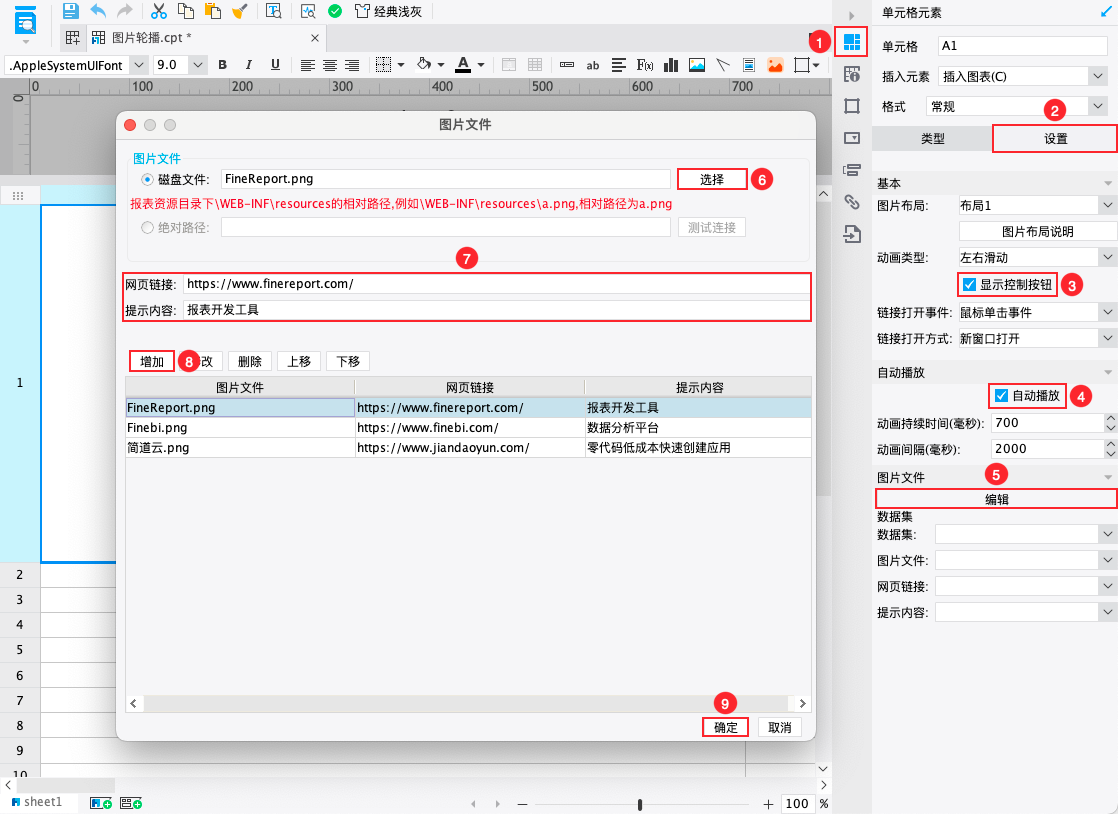Image resolution: width=1118 pixels, height=814 pixels.
Task: Click the Format painter brush icon
Action: tap(240, 11)
